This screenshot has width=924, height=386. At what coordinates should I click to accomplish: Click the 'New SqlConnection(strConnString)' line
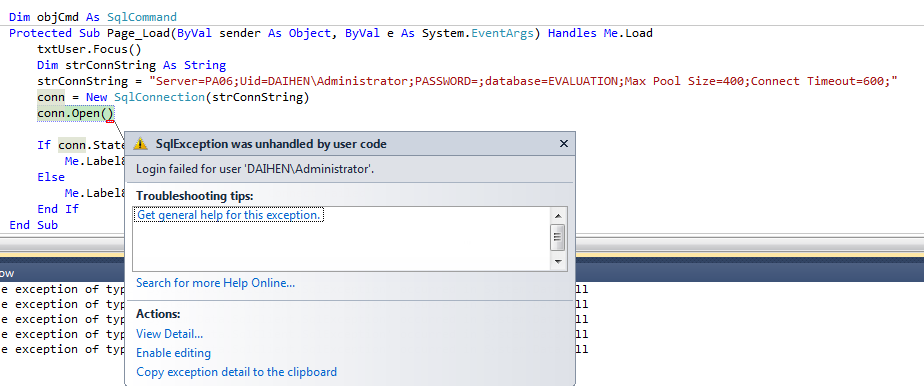pyautogui.click(x=173, y=97)
